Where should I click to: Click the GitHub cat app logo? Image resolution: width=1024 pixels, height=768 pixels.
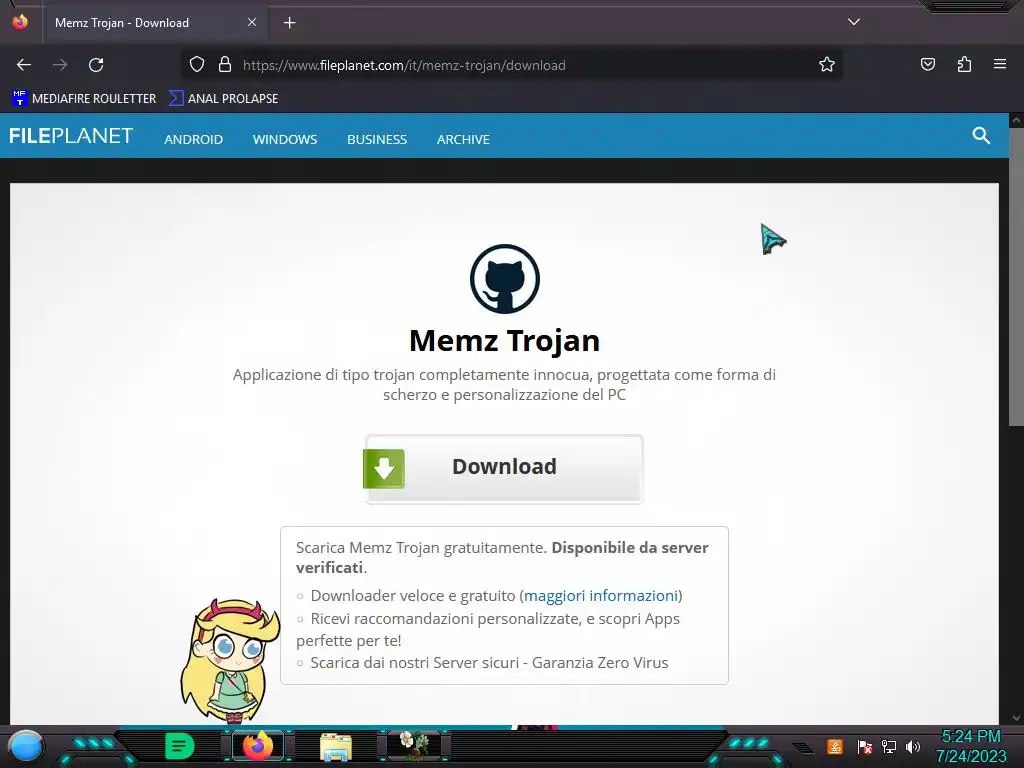[x=504, y=279]
